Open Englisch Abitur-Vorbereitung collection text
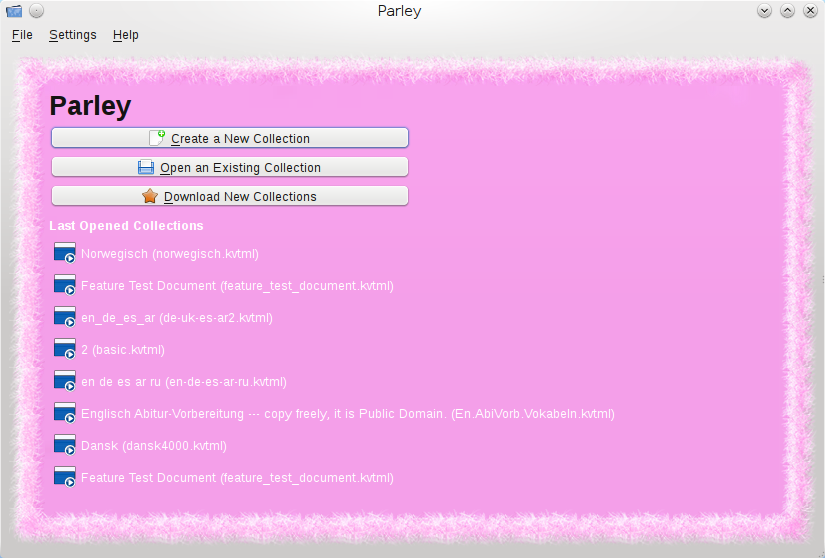Viewport: 825px width, 558px height. tap(348, 414)
